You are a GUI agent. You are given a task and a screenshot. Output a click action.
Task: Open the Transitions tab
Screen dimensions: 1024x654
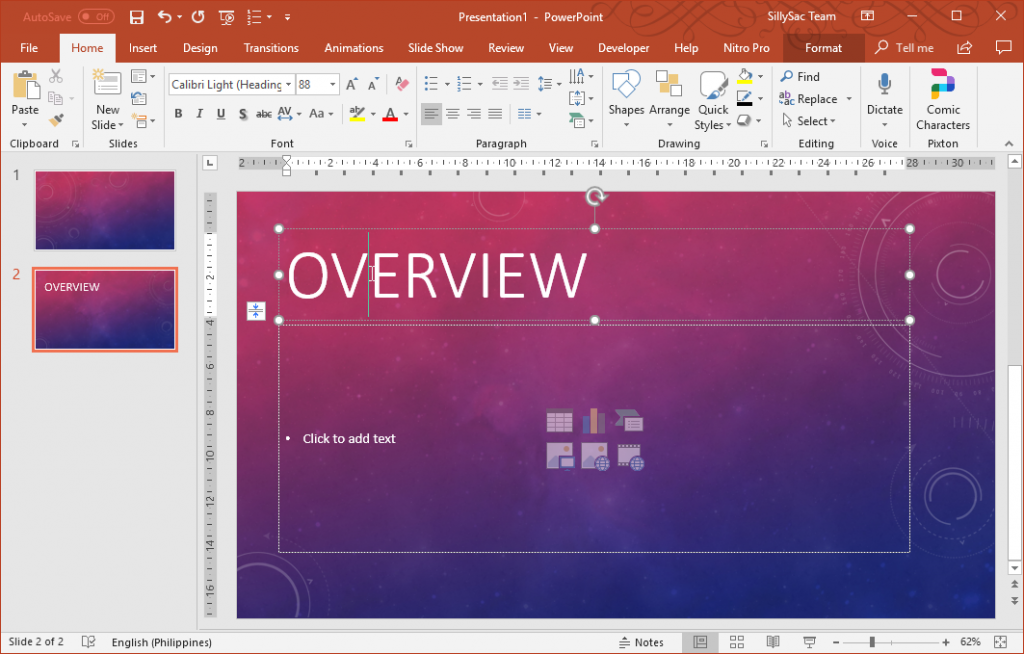(x=271, y=47)
